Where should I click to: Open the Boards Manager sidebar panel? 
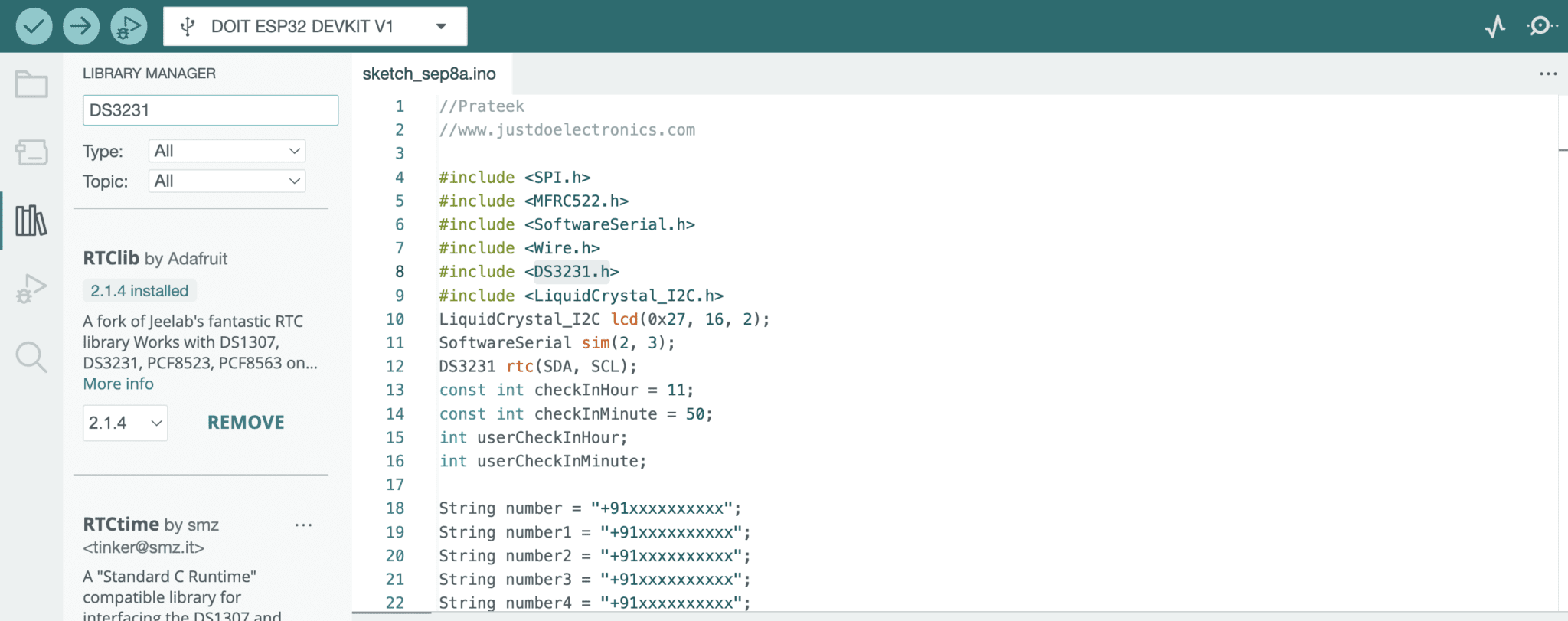(31, 152)
